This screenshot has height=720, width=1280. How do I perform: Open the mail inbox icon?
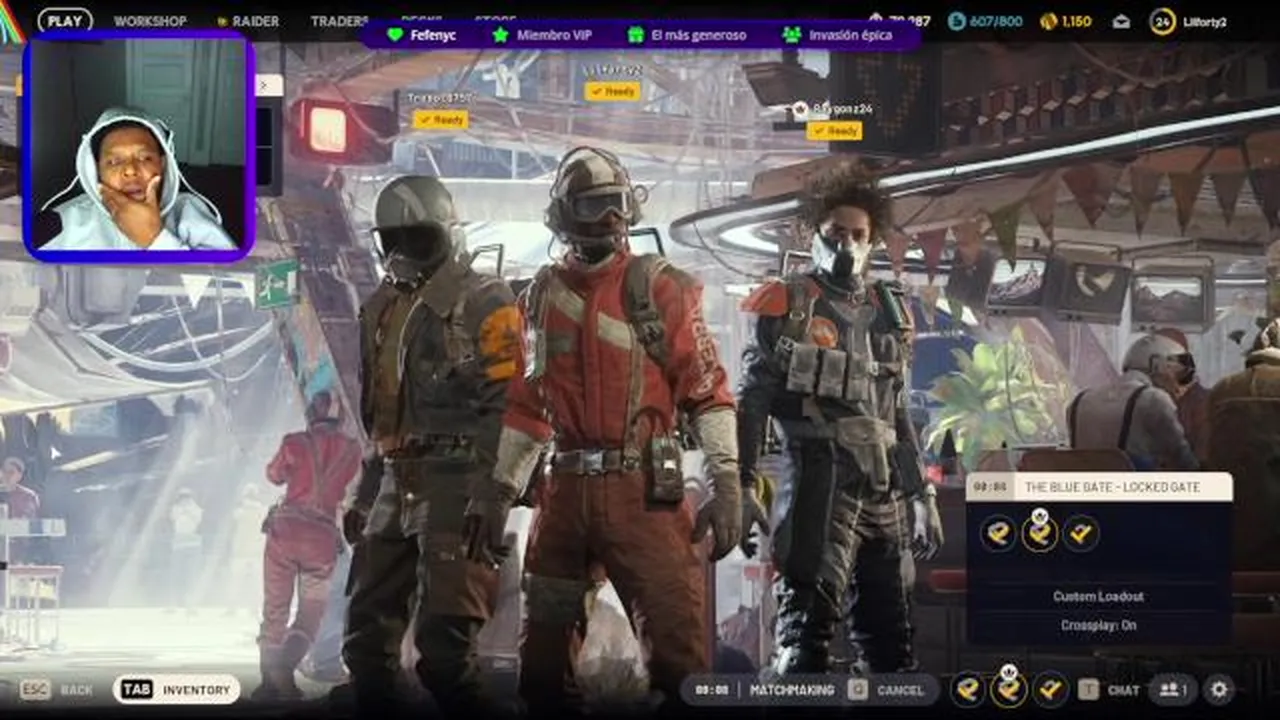coord(1121,21)
